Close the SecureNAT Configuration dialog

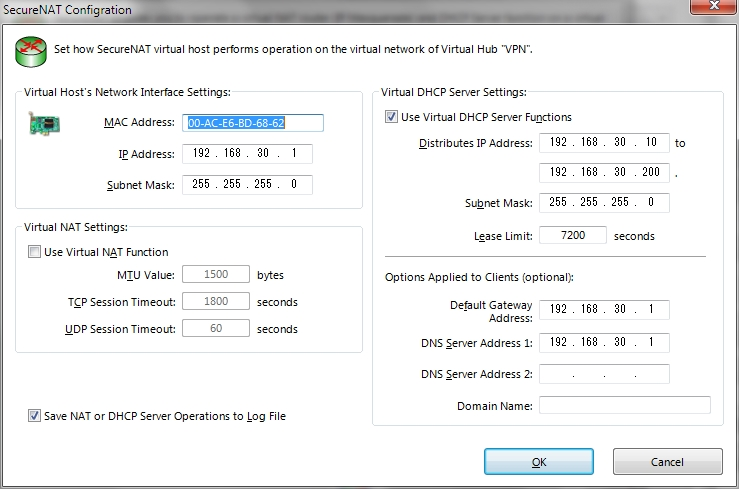714,6
